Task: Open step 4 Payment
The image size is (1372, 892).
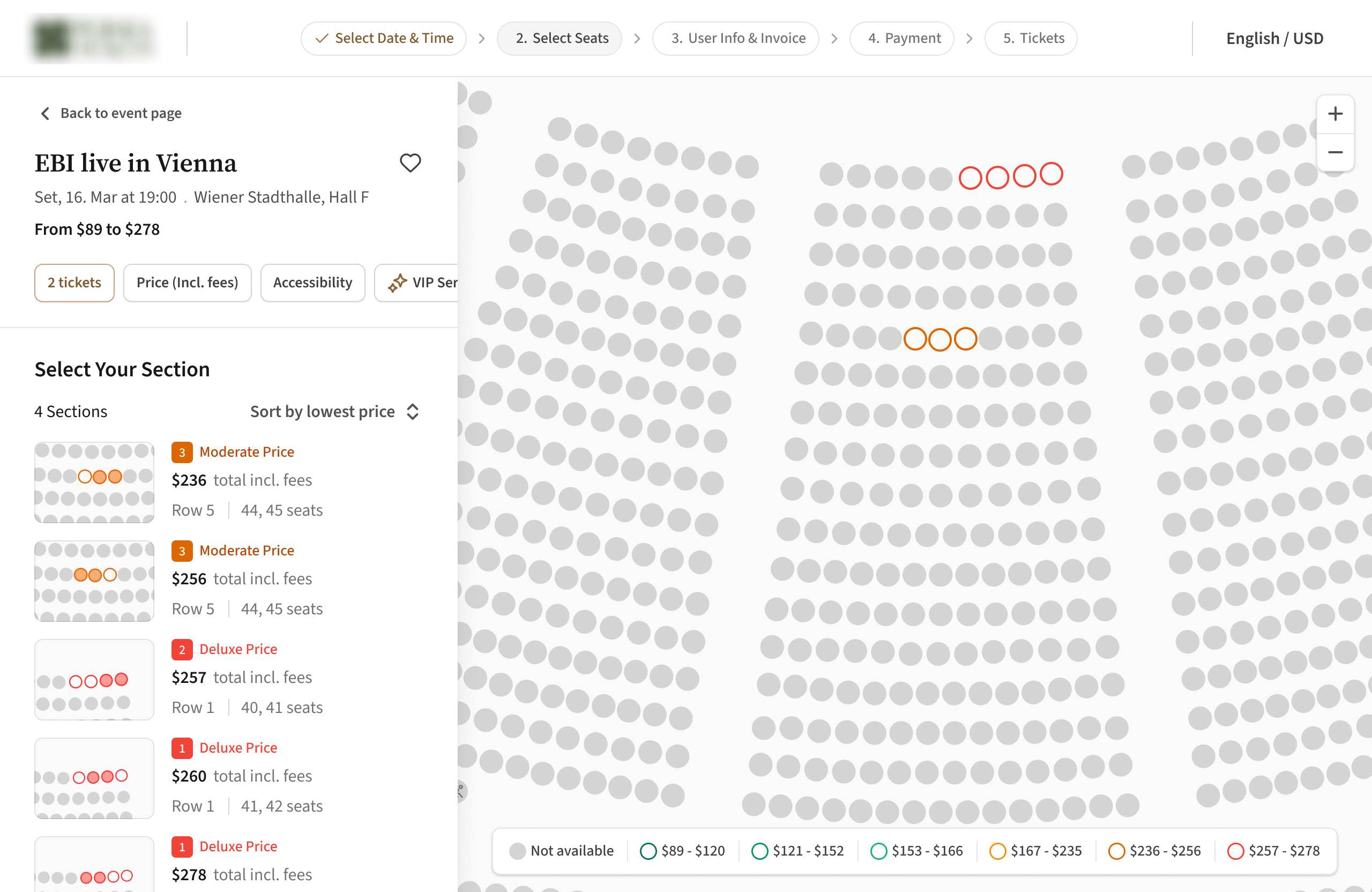Action: 901,38
